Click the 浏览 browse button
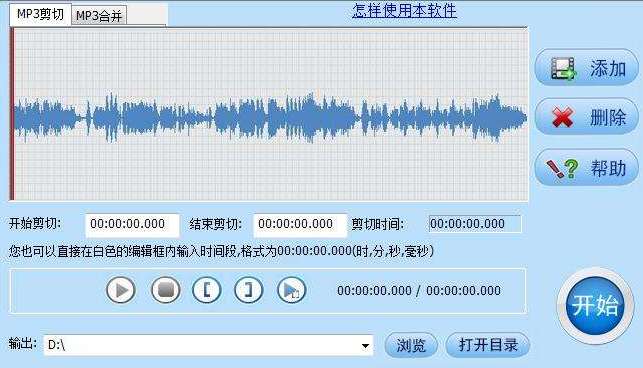Screen dimensions: 643x368 pyautogui.click(x=411, y=345)
